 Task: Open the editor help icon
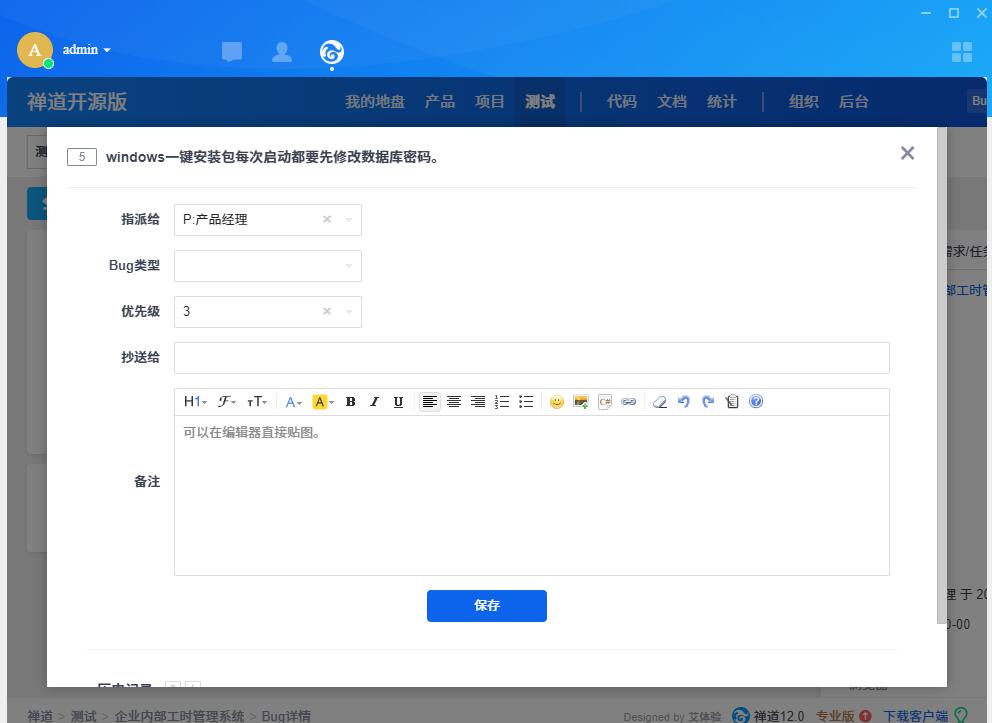coord(756,402)
